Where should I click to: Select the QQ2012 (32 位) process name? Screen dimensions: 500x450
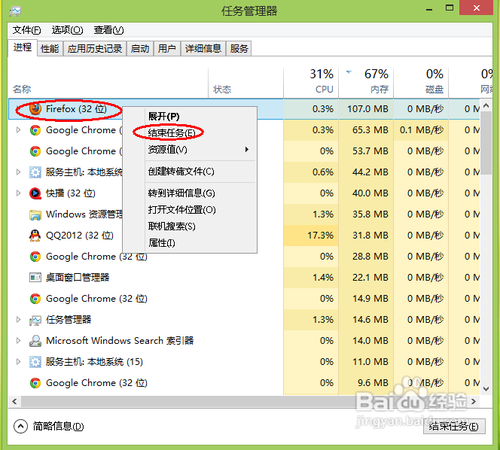[x=80, y=236]
